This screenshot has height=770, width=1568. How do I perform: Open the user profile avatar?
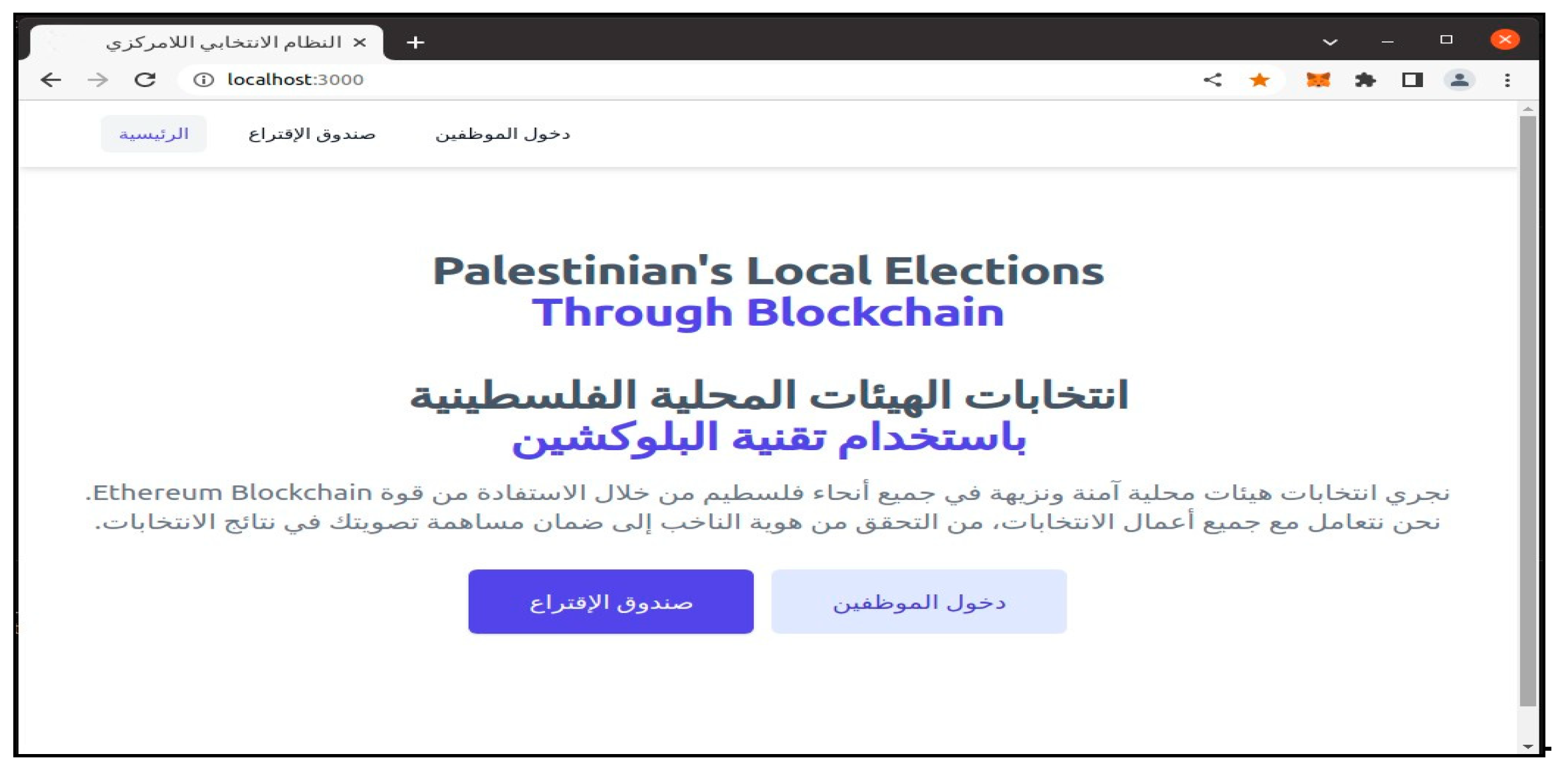[x=1459, y=80]
